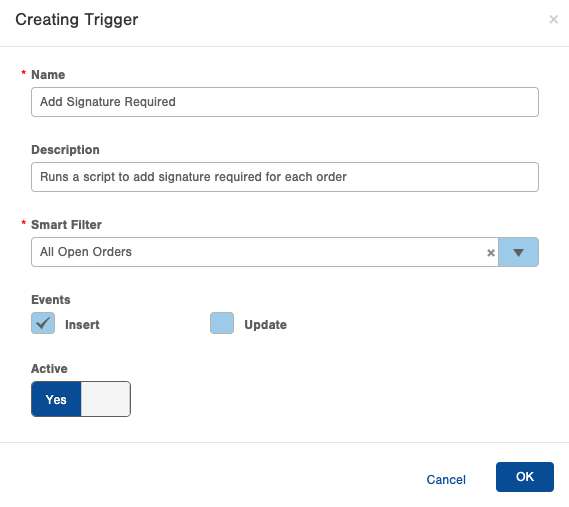Confirm with the OK button
Screen dimensions: 569x507
(x=525, y=477)
